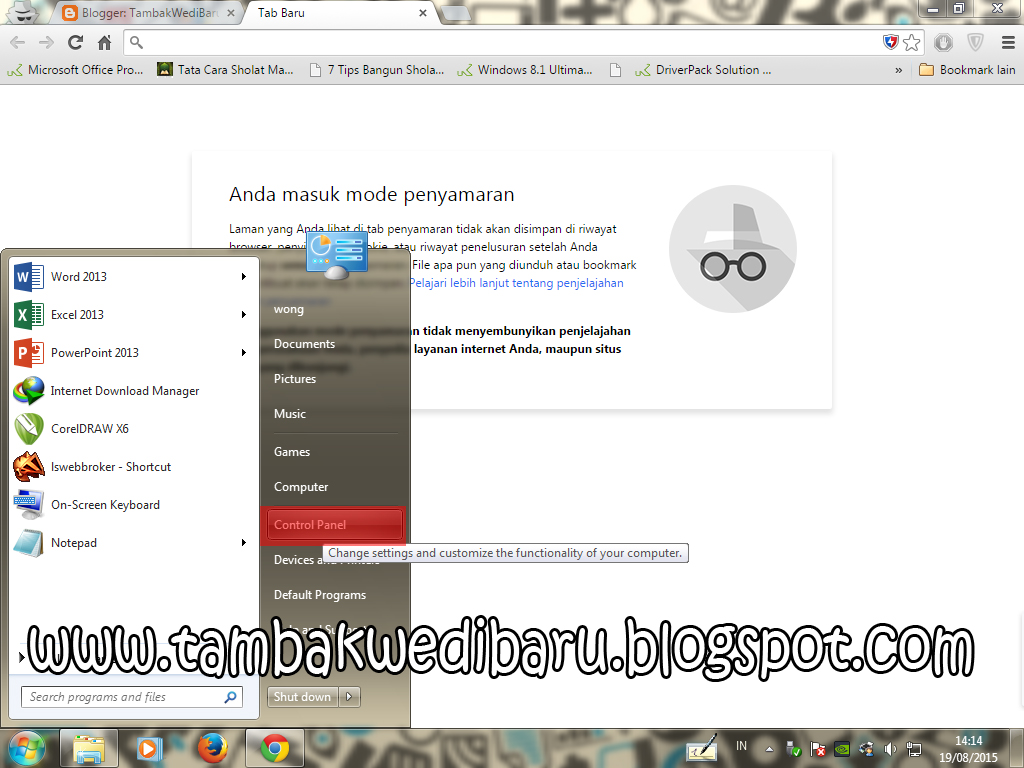Launch On-Screen Keyboard
The width and height of the screenshot is (1024, 768).
click(x=133, y=505)
